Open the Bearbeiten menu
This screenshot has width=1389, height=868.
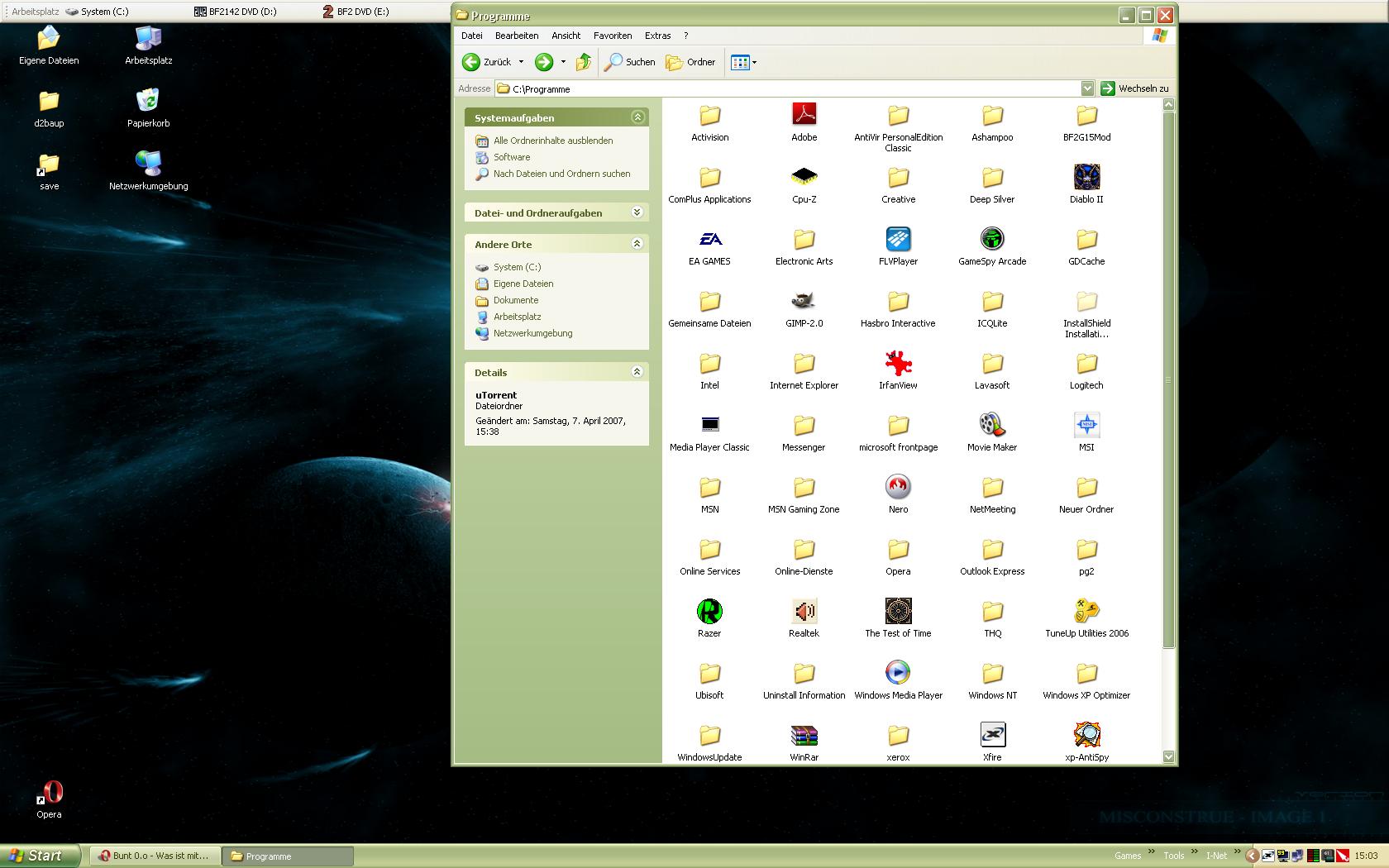click(517, 36)
